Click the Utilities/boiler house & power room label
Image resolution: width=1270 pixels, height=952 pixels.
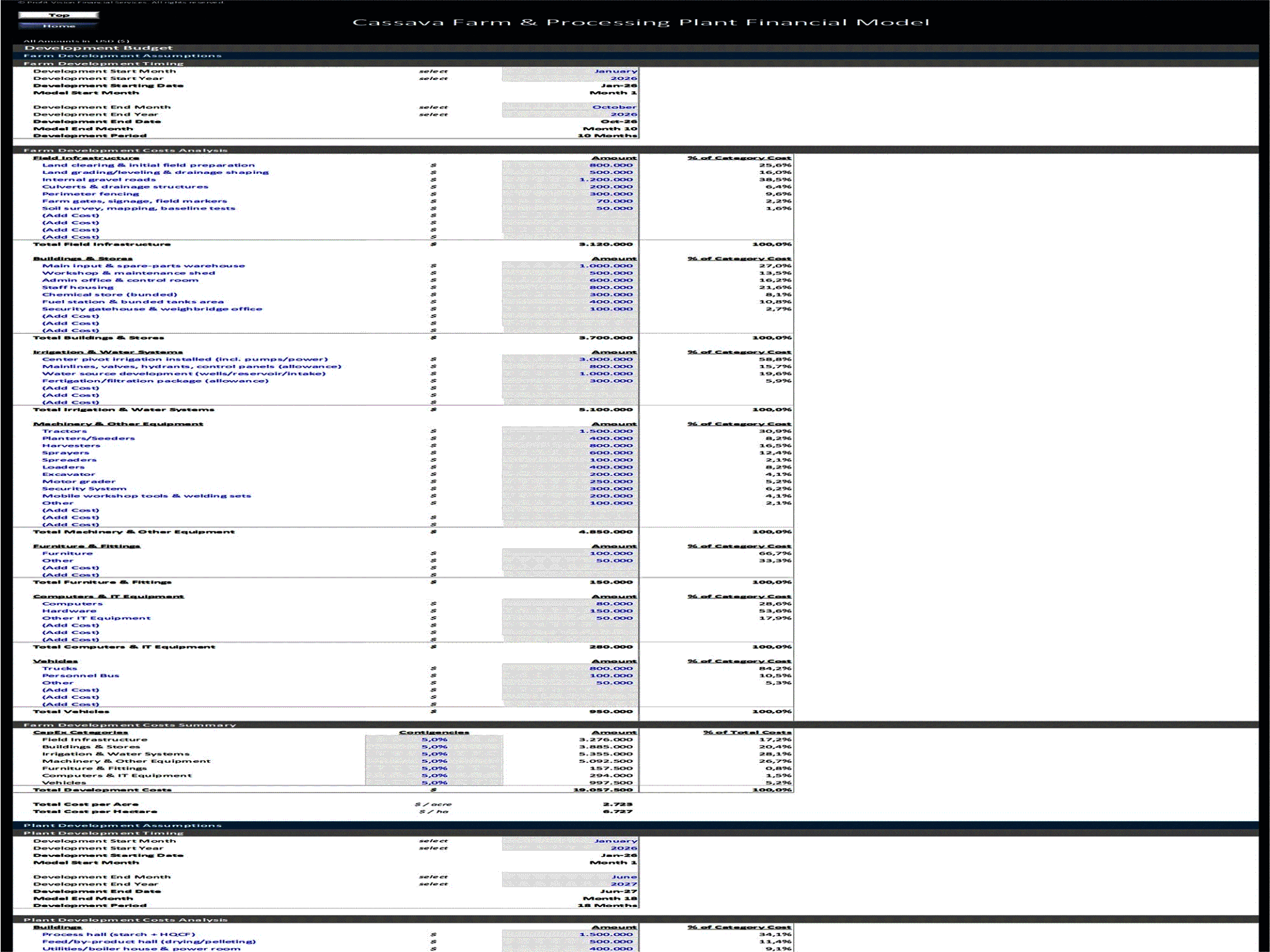coord(142,949)
